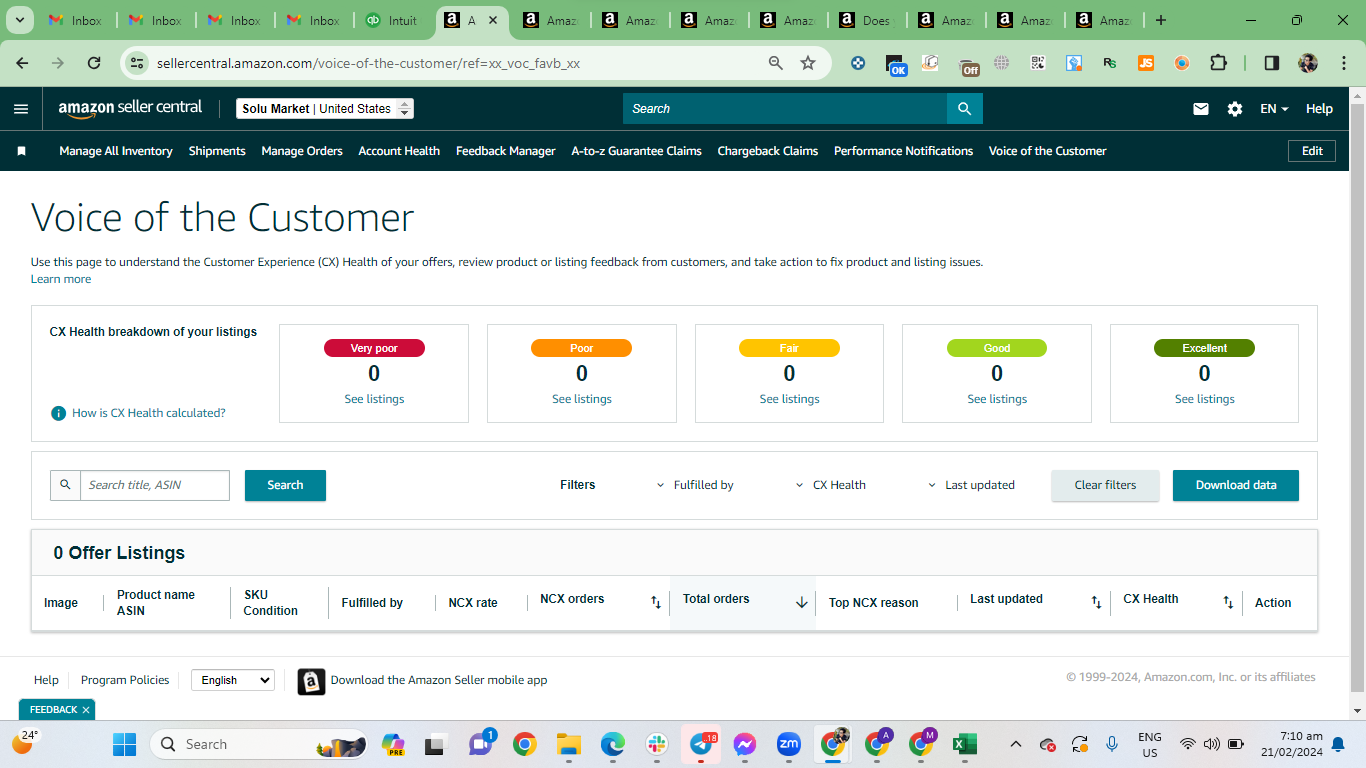Open Excel from the taskbar
This screenshot has width=1366, height=768.
pyautogui.click(x=964, y=744)
